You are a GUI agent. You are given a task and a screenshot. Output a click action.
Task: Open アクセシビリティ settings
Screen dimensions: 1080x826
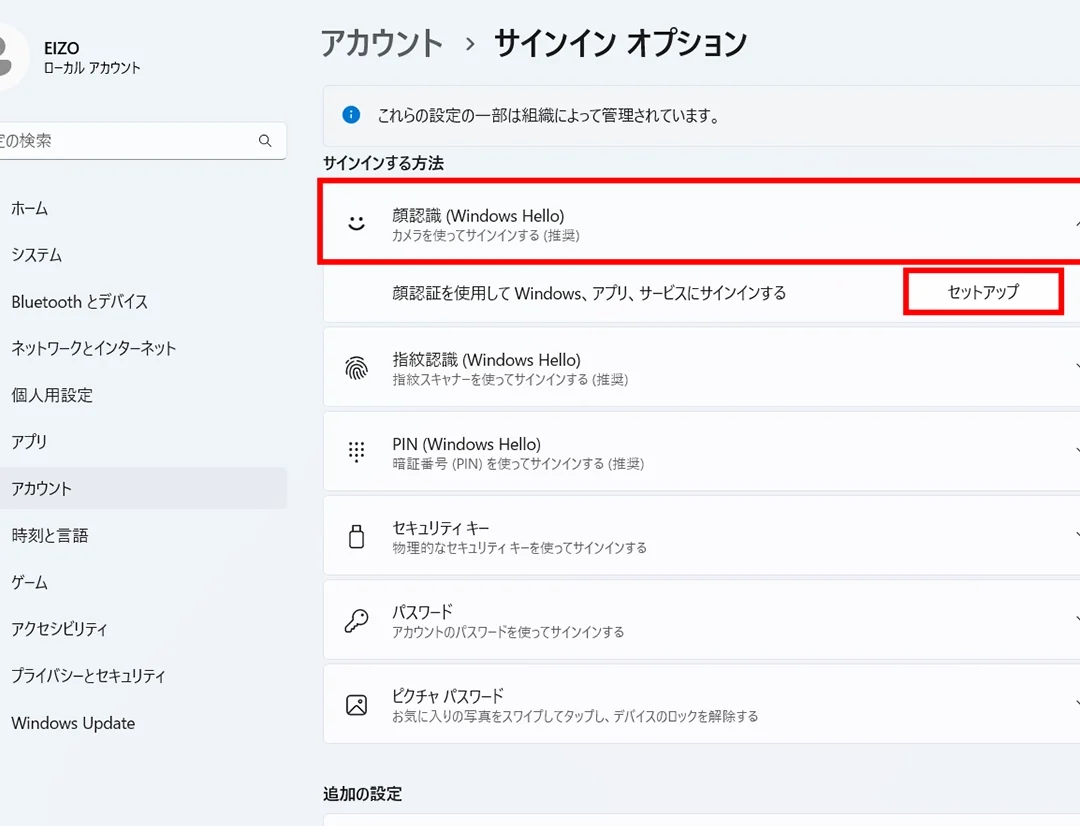click(x=62, y=629)
